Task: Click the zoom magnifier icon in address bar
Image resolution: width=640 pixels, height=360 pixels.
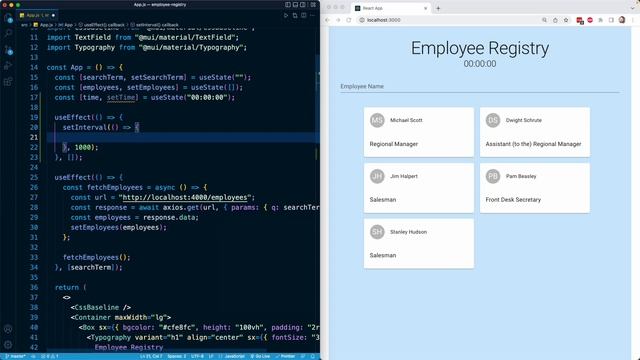Action: point(544,20)
